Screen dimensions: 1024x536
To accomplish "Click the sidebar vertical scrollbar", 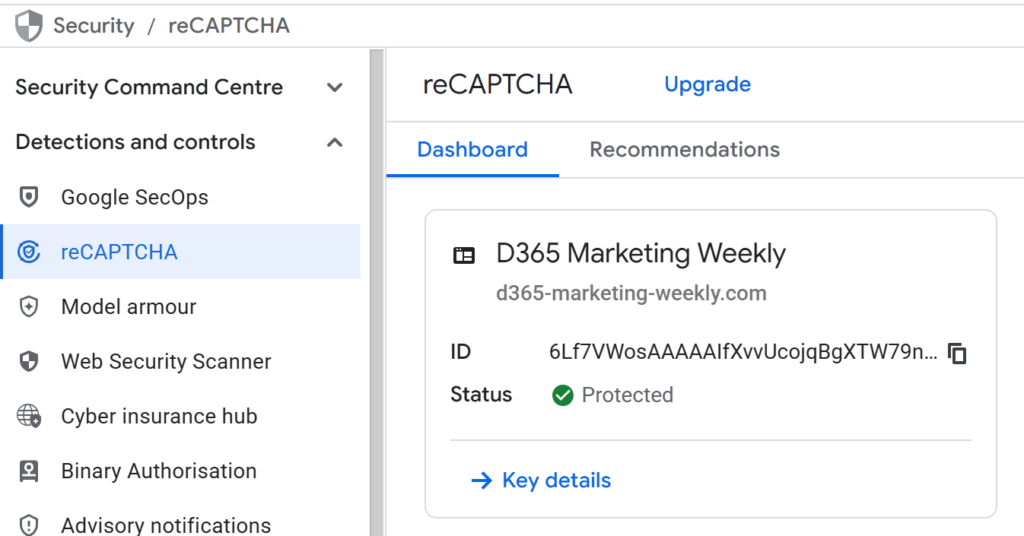I will click(377, 290).
